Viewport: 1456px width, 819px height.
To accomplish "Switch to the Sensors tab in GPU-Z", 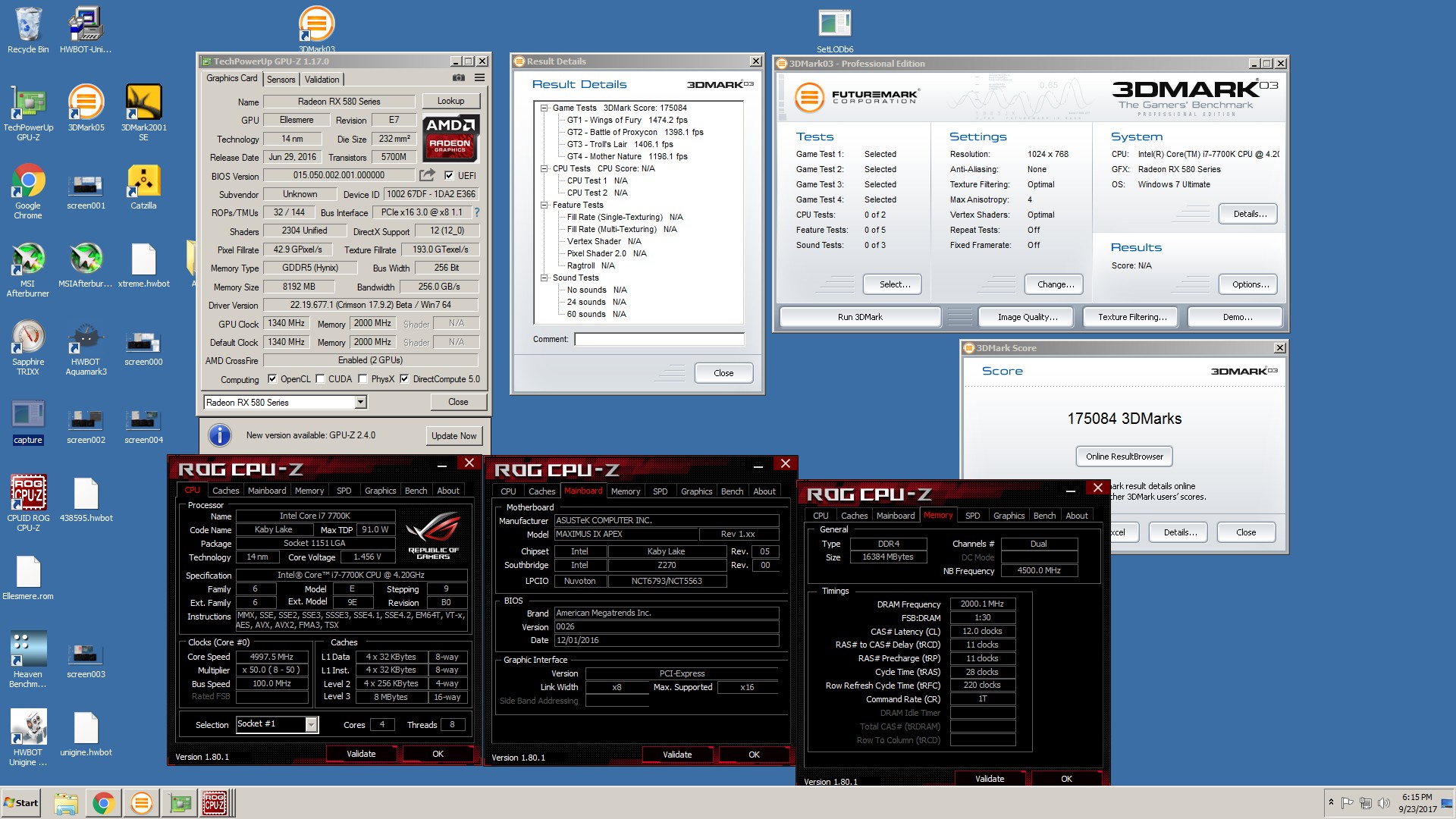I will point(281,80).
